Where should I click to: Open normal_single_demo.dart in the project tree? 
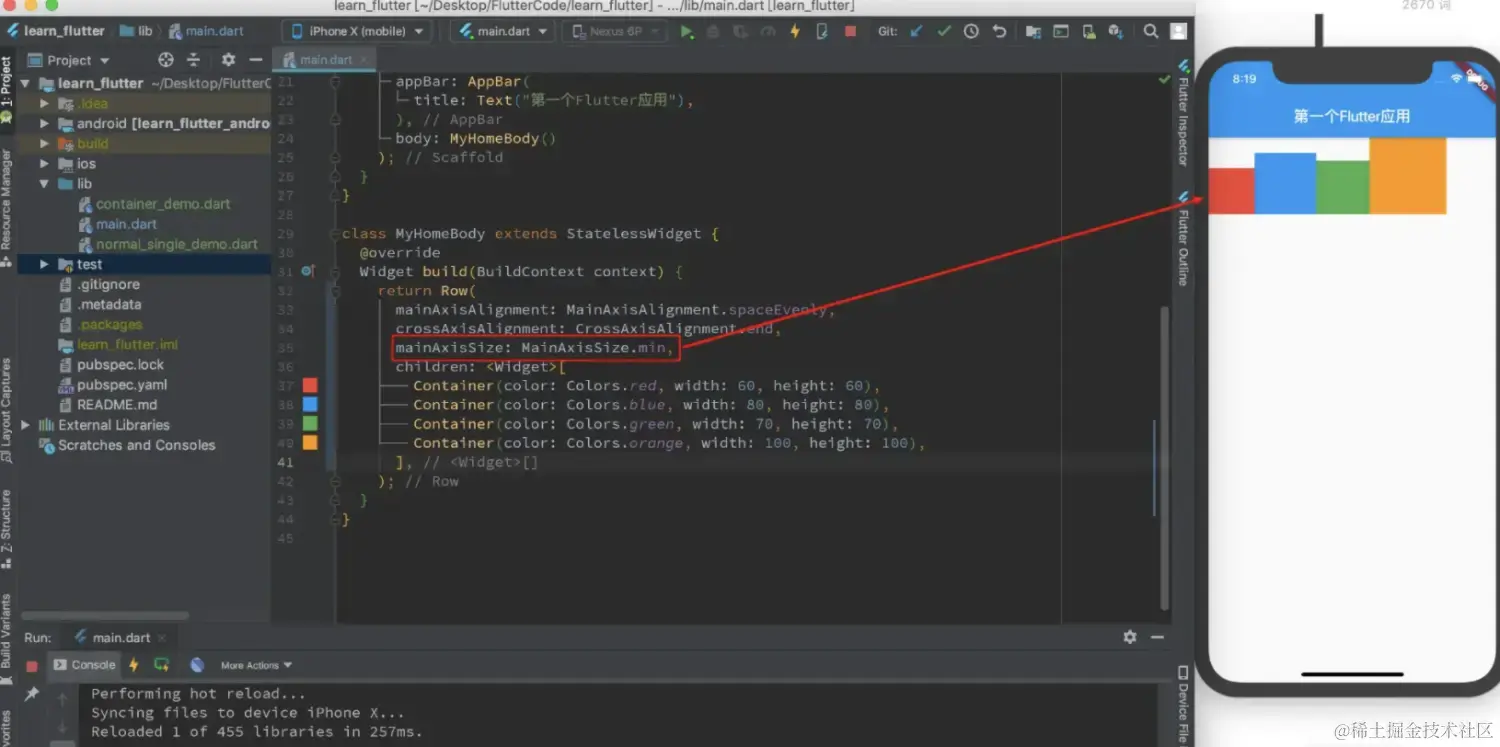(x=177, y=244)
